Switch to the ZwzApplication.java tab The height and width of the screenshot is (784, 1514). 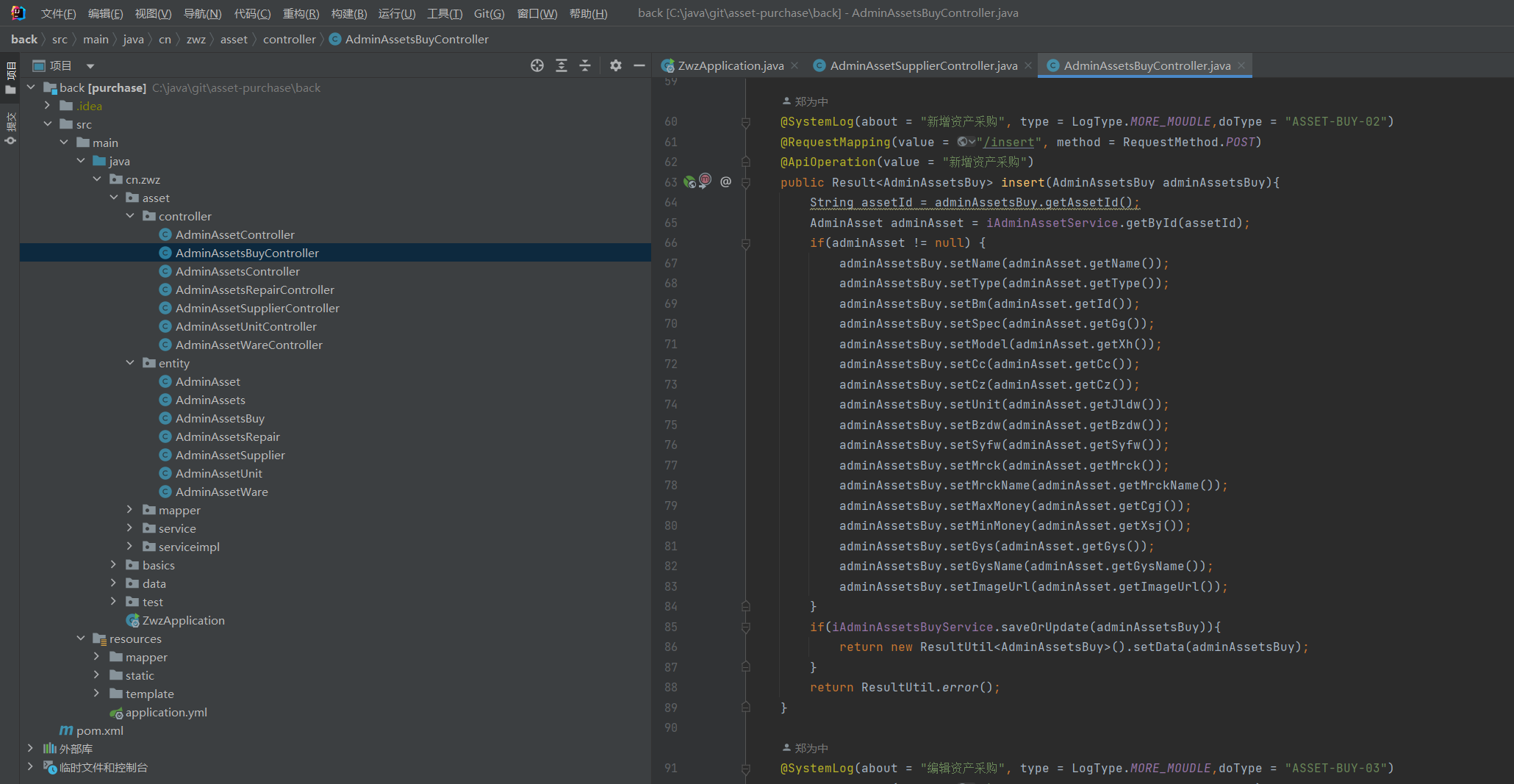click(x=730, y=66)
